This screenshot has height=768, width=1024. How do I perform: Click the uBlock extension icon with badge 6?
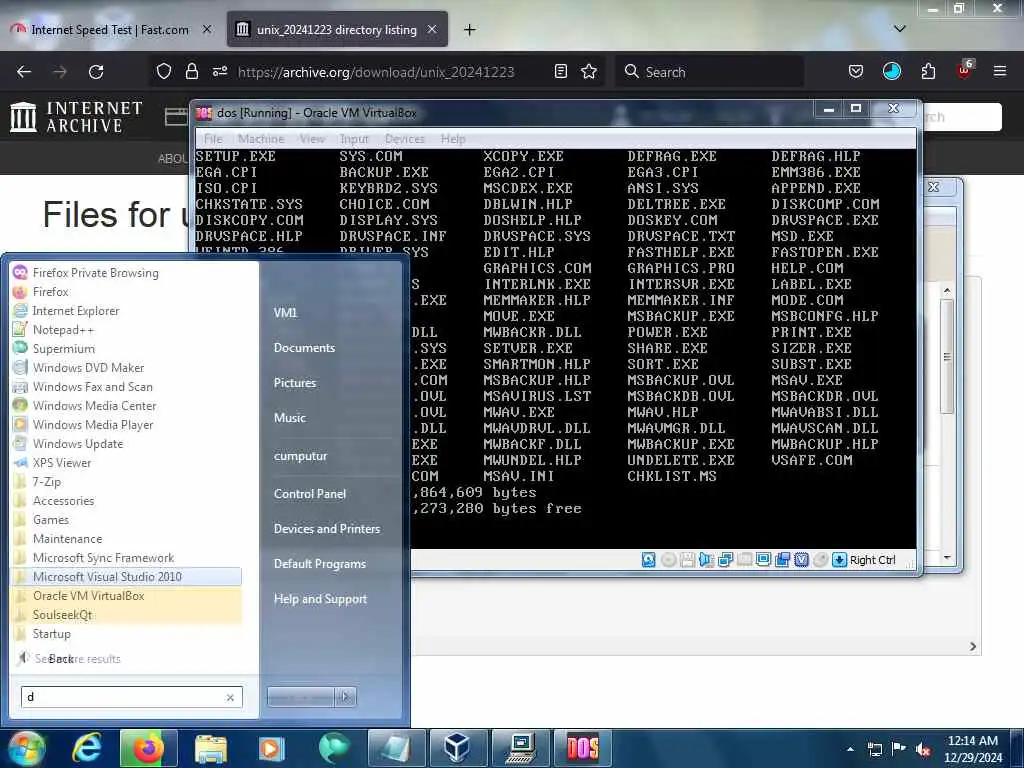(964, 70)
